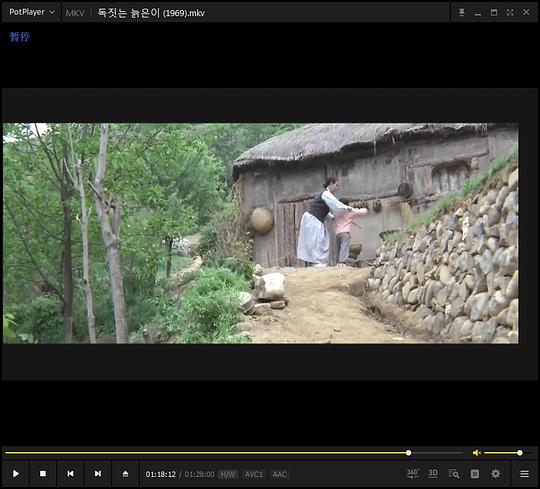Enable 360 degree video mode
The width and height of the screenshot is (540, 489).
pos(412,474)
